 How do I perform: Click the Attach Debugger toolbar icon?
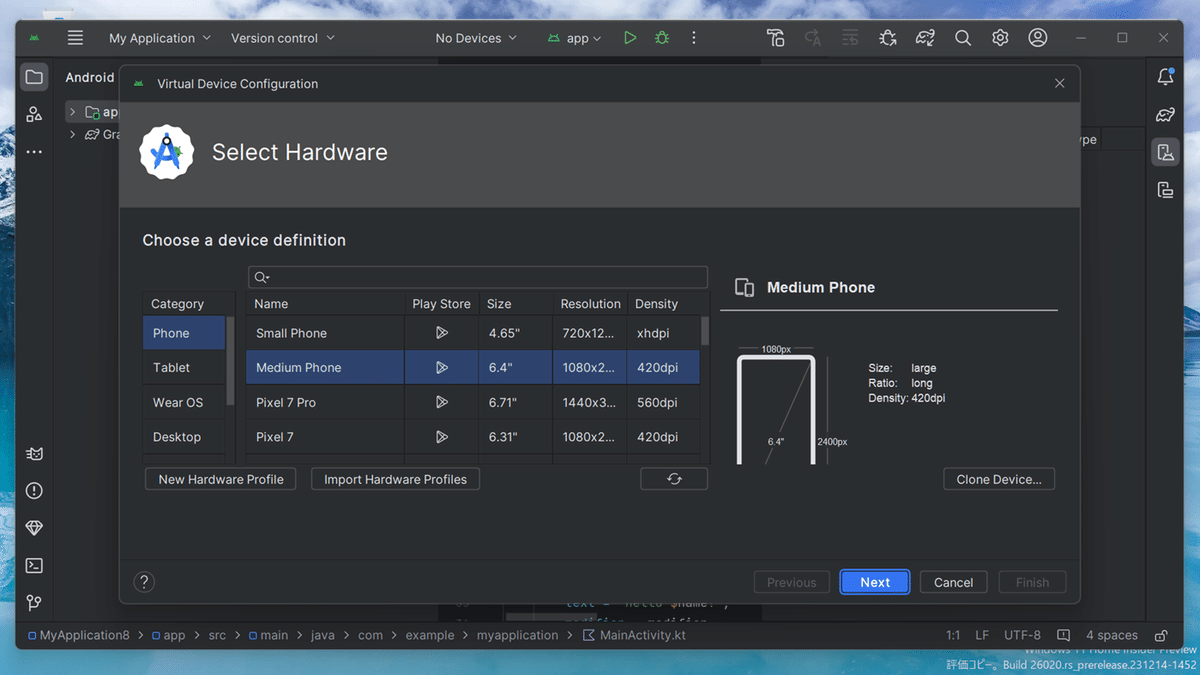887,38
